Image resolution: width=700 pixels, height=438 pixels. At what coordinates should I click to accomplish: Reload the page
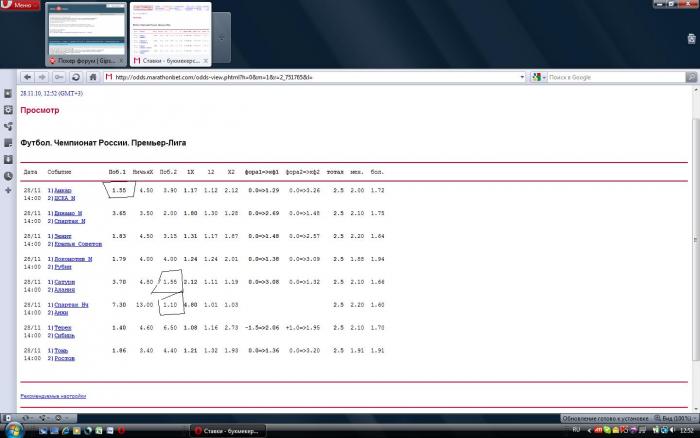tap(75, 77)
